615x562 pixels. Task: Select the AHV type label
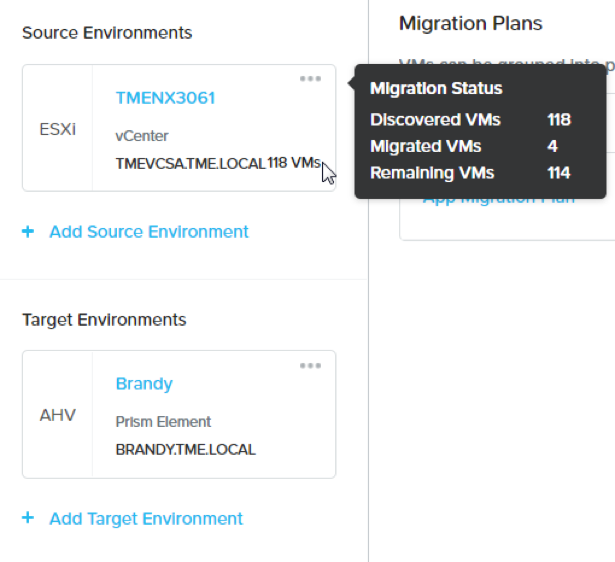58,415
